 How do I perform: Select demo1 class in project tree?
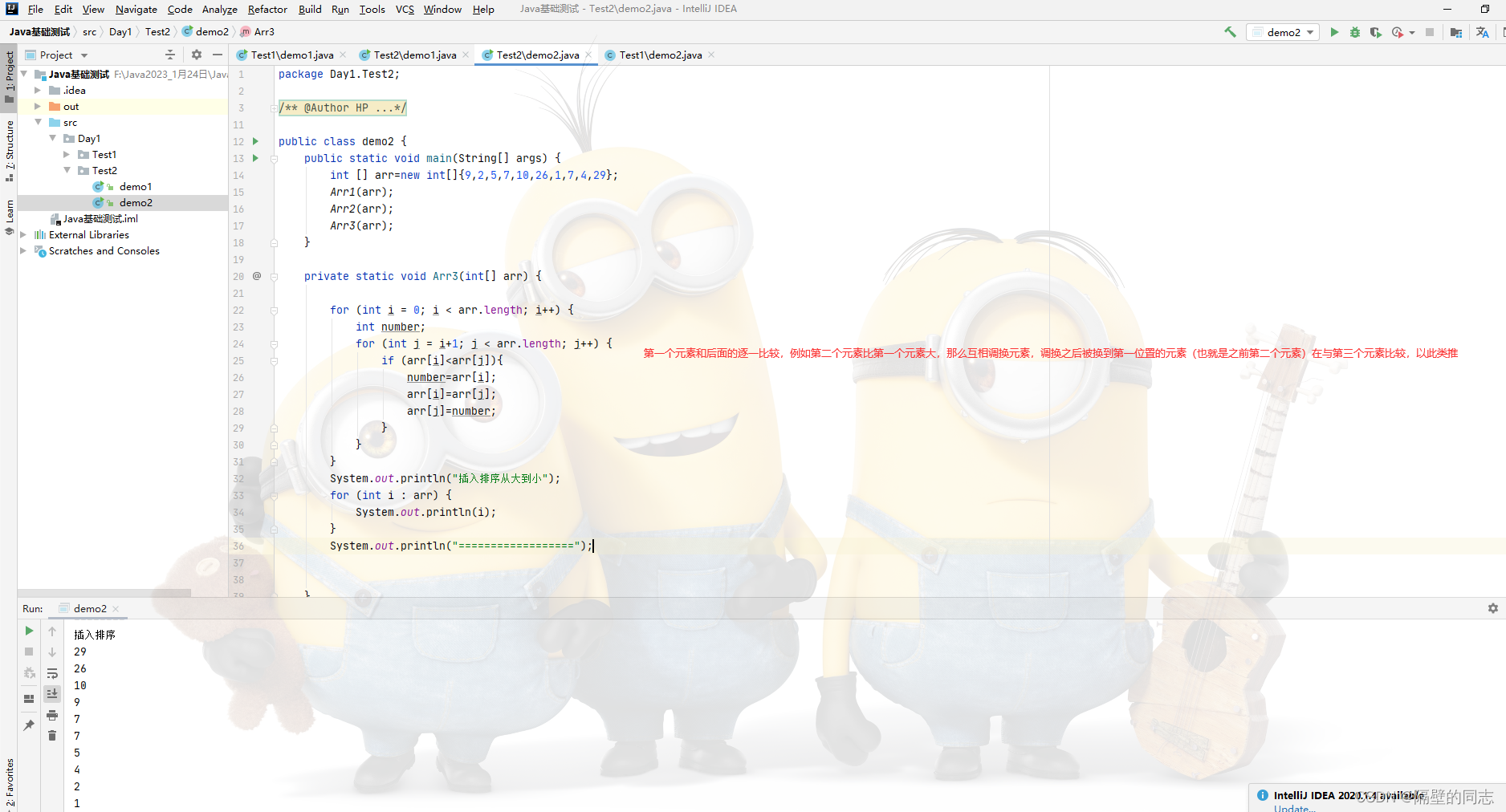click(x=135, y=186)
